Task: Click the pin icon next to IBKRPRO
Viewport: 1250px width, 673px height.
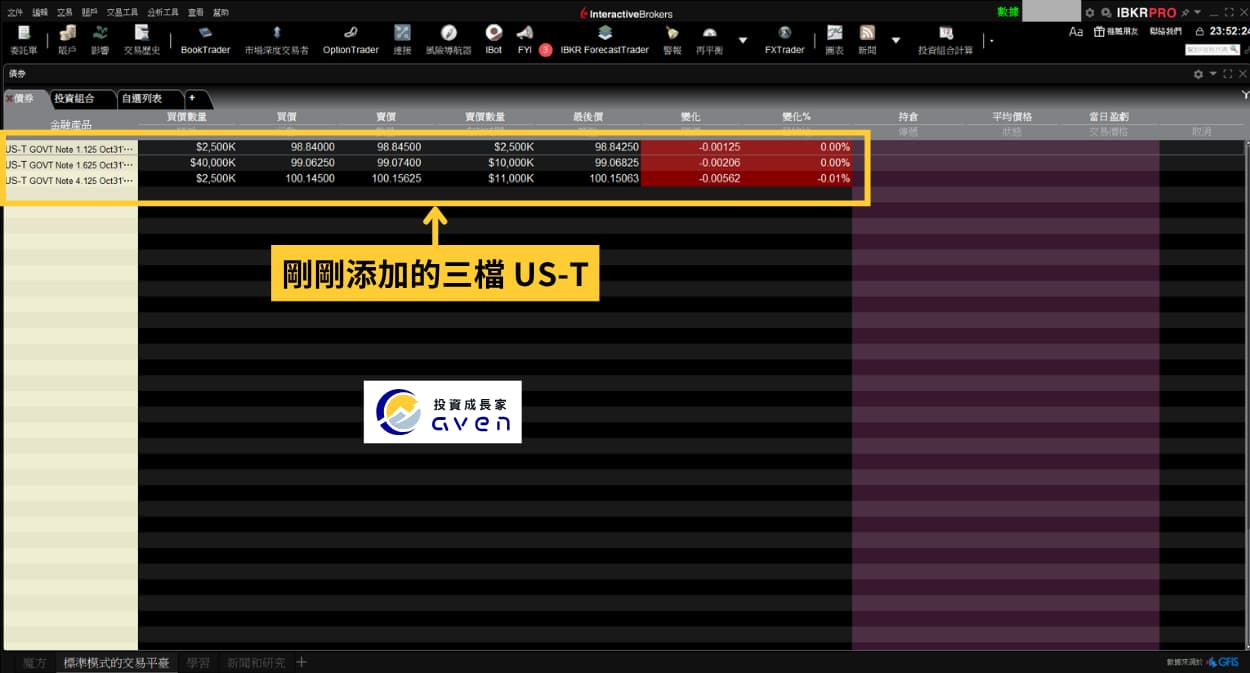Action: coord(1185,13)
